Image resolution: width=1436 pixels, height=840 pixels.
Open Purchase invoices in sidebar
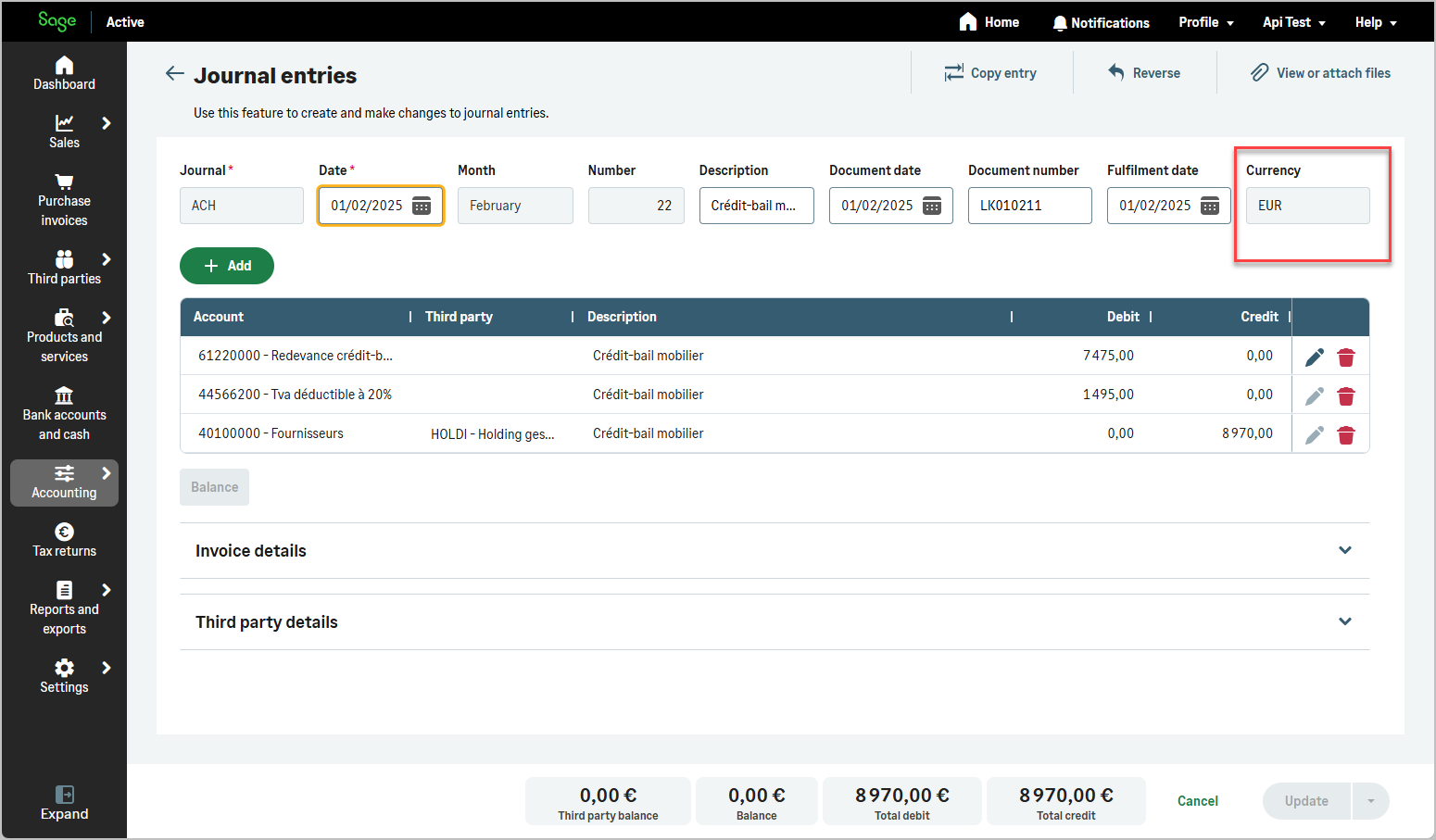pyautogui.click(x=64, y=201)
